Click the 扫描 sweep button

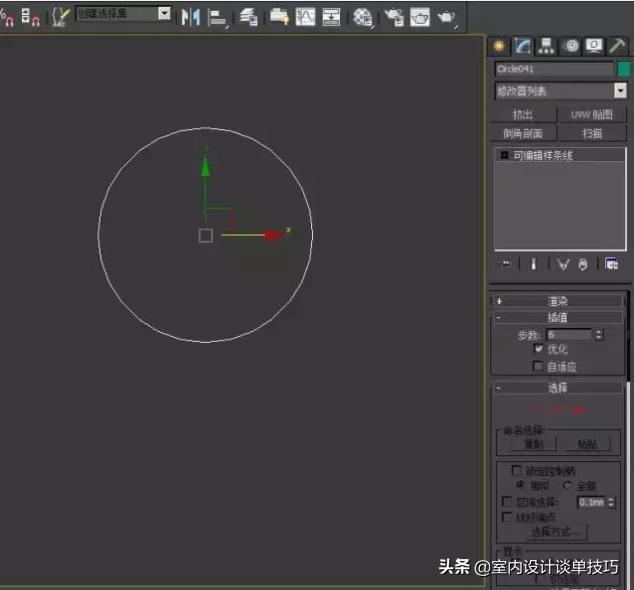(x=592, y=134)
